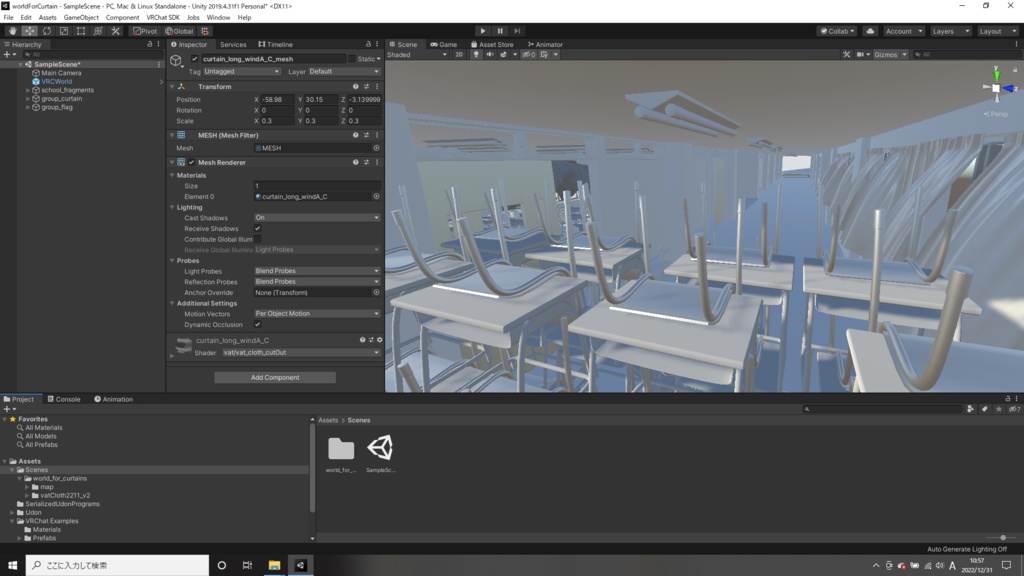Viewport: 1024px width, 576px height.
Task: Toggle the Dynamic Occlusion checkbox
Action: tap(257, 325)
